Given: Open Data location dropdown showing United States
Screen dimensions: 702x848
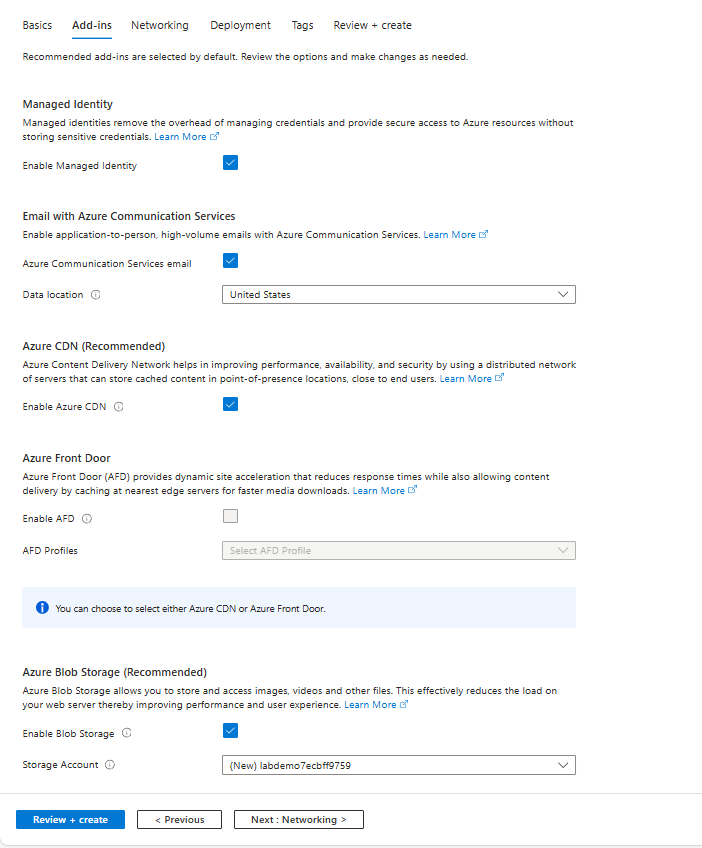Looking at the screenshot, I should click(399, 295).
